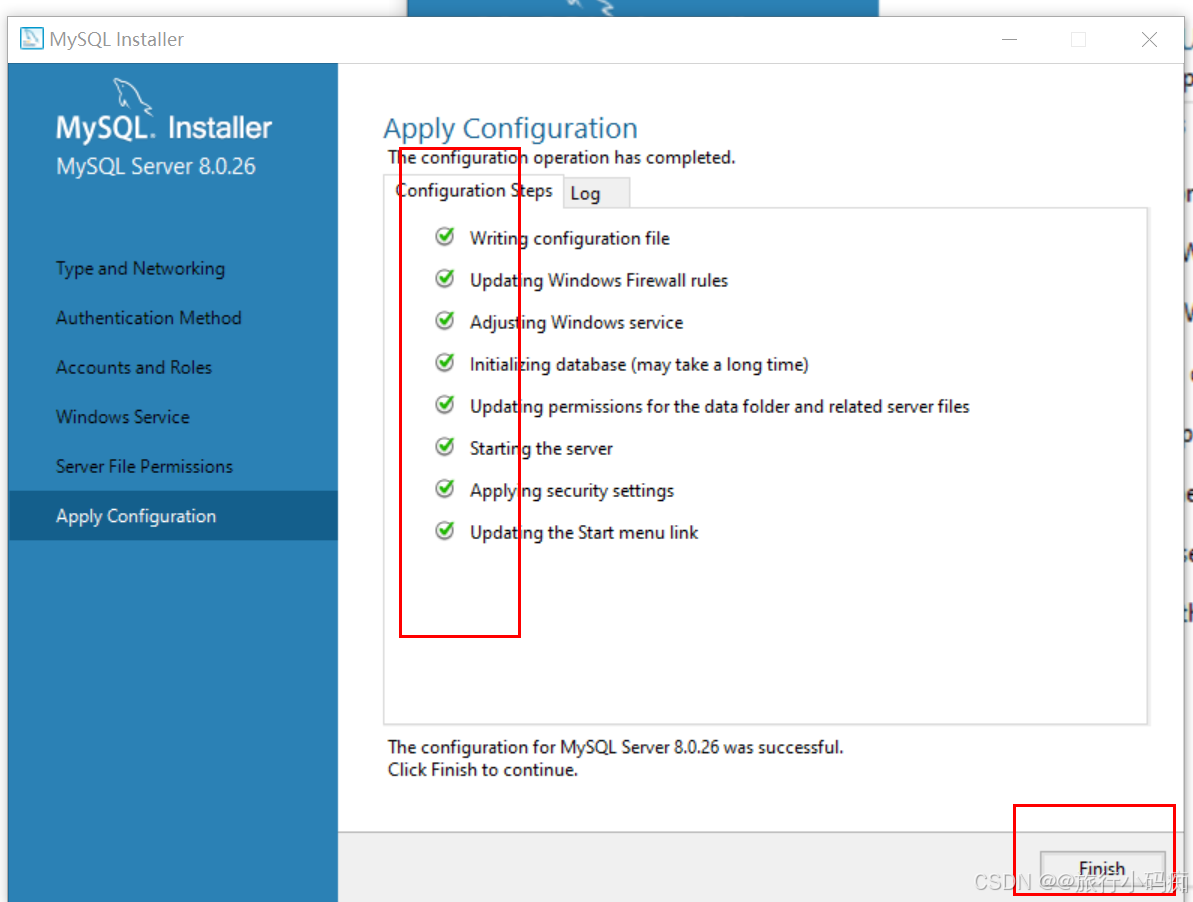
Task: Click the 'Apply Configuration' page heading
Action: [x=511, y=129]
